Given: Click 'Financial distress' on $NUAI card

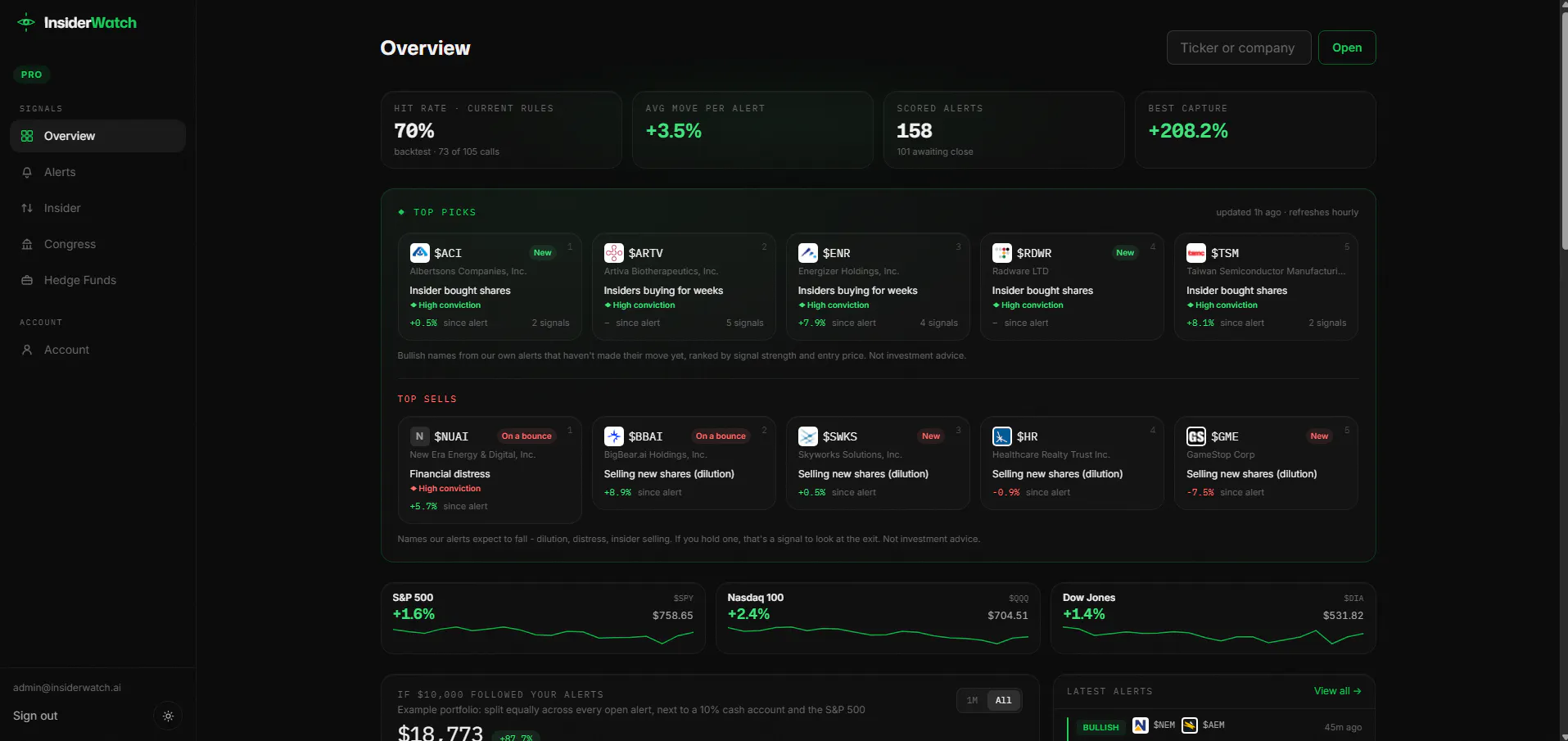Looking at the screenshot, I should click(x=450, y=474).
